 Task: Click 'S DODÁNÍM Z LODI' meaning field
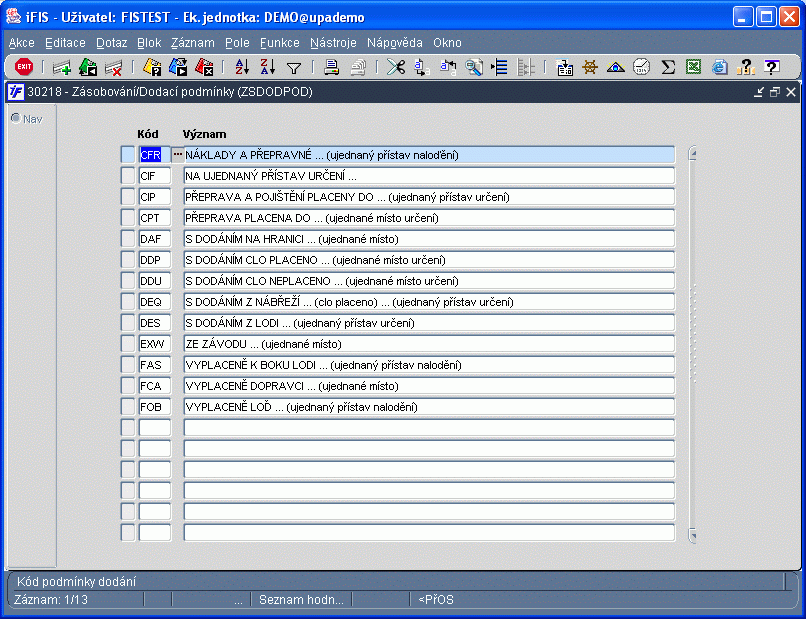(429, 323)
